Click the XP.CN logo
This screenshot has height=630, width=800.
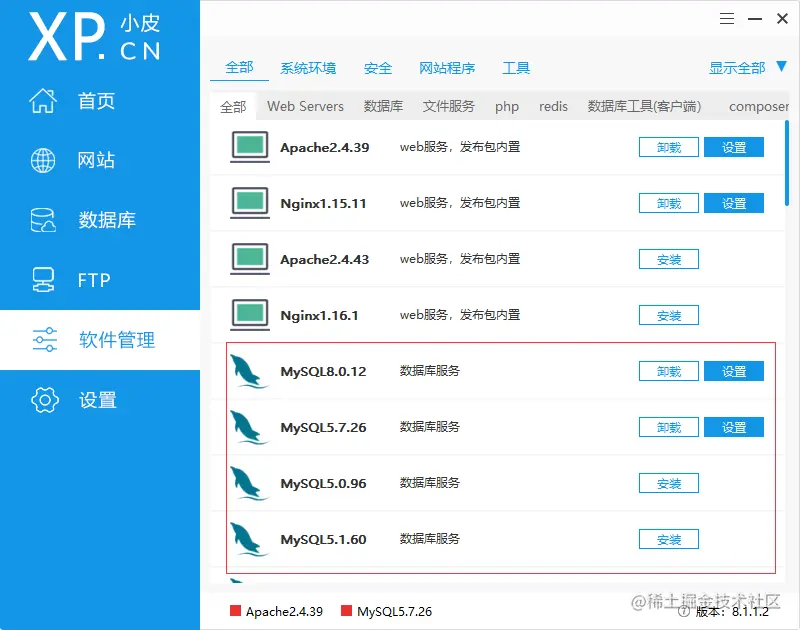94,37
